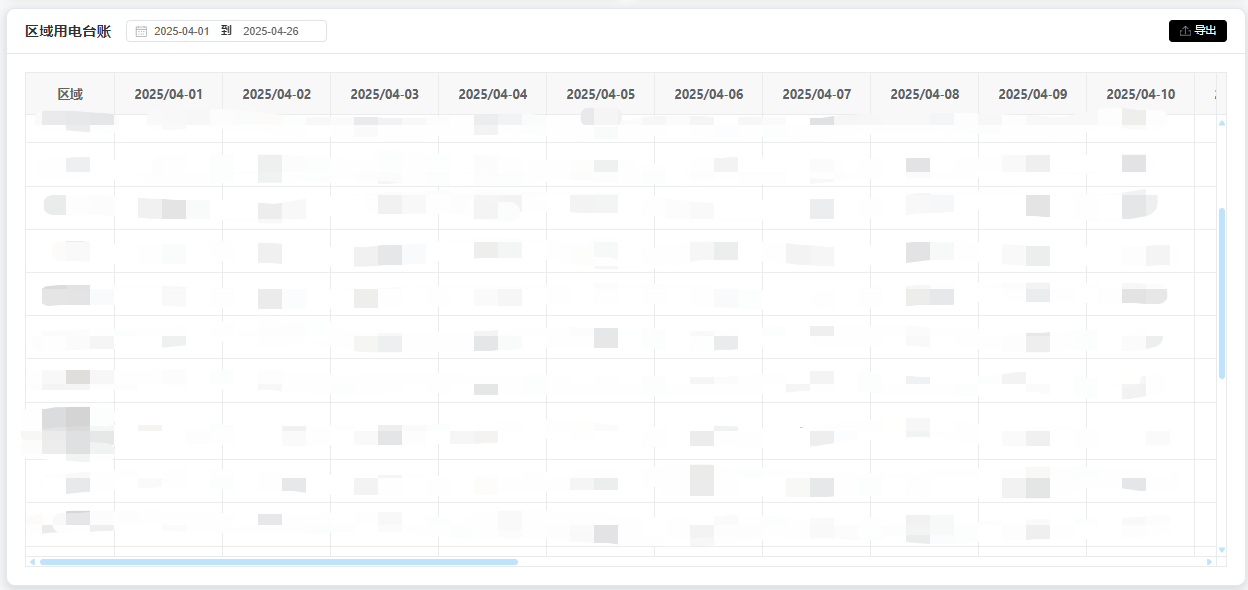
Task: Open the end date field 2025-04-26
Action: [x=271, y=31]
